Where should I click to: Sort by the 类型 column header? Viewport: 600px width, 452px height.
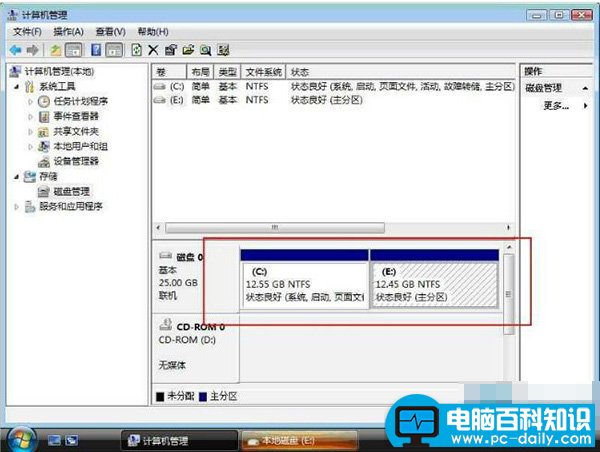click(x=227, y=72)
